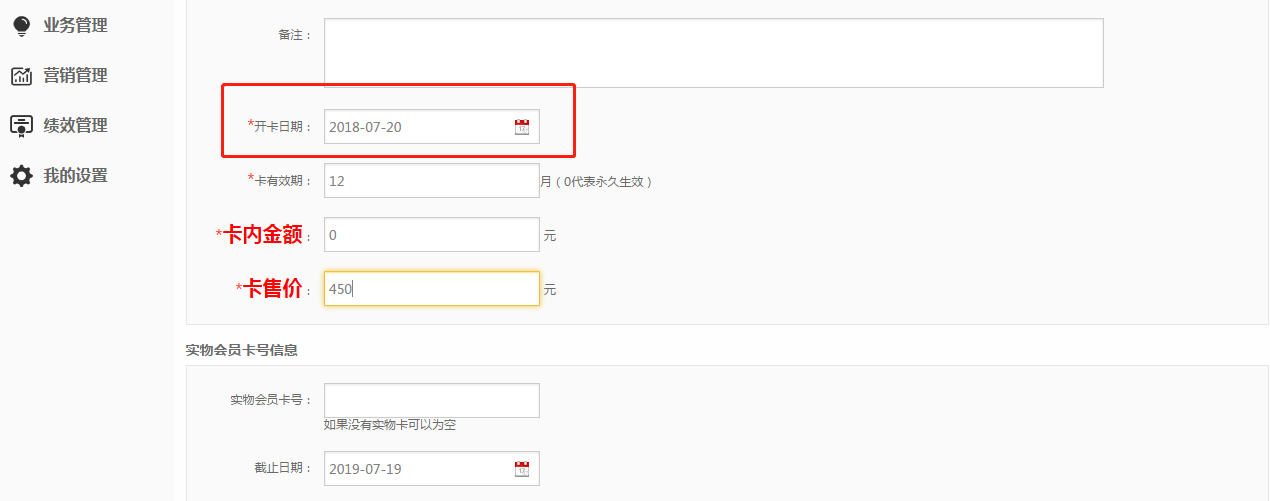Image resolution: width=1270 pixels, height=501 pixels.
Task: Open the 业务管理 menu label
Action: click(x=75, y=26)
